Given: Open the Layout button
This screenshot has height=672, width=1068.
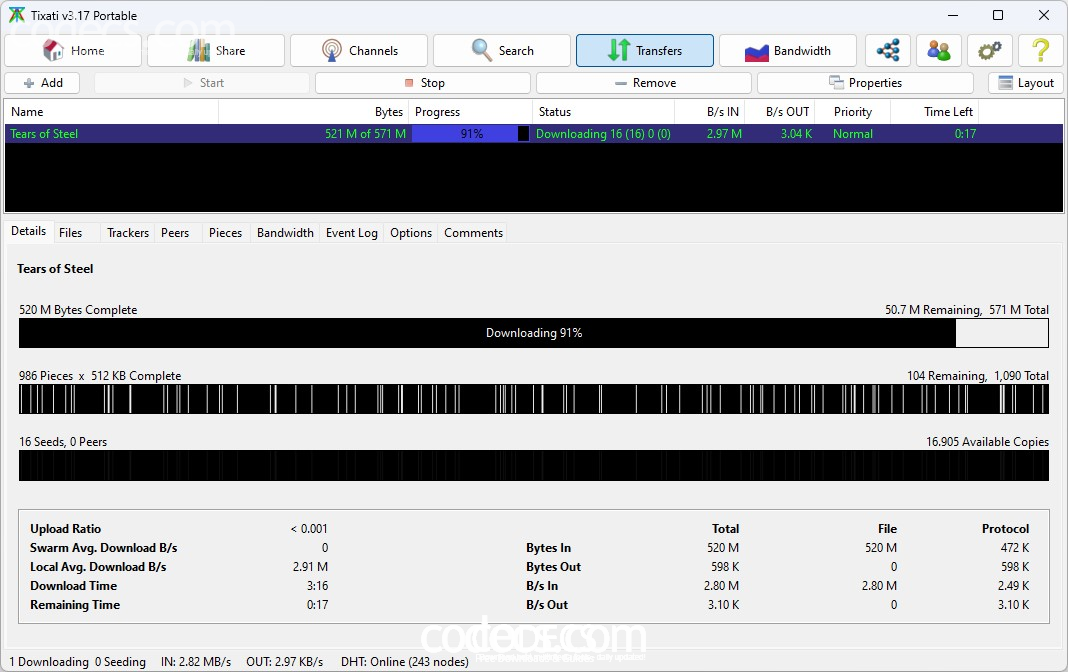Looking at the screenshot, I should pyautogui.click(x=1026, y=83).
